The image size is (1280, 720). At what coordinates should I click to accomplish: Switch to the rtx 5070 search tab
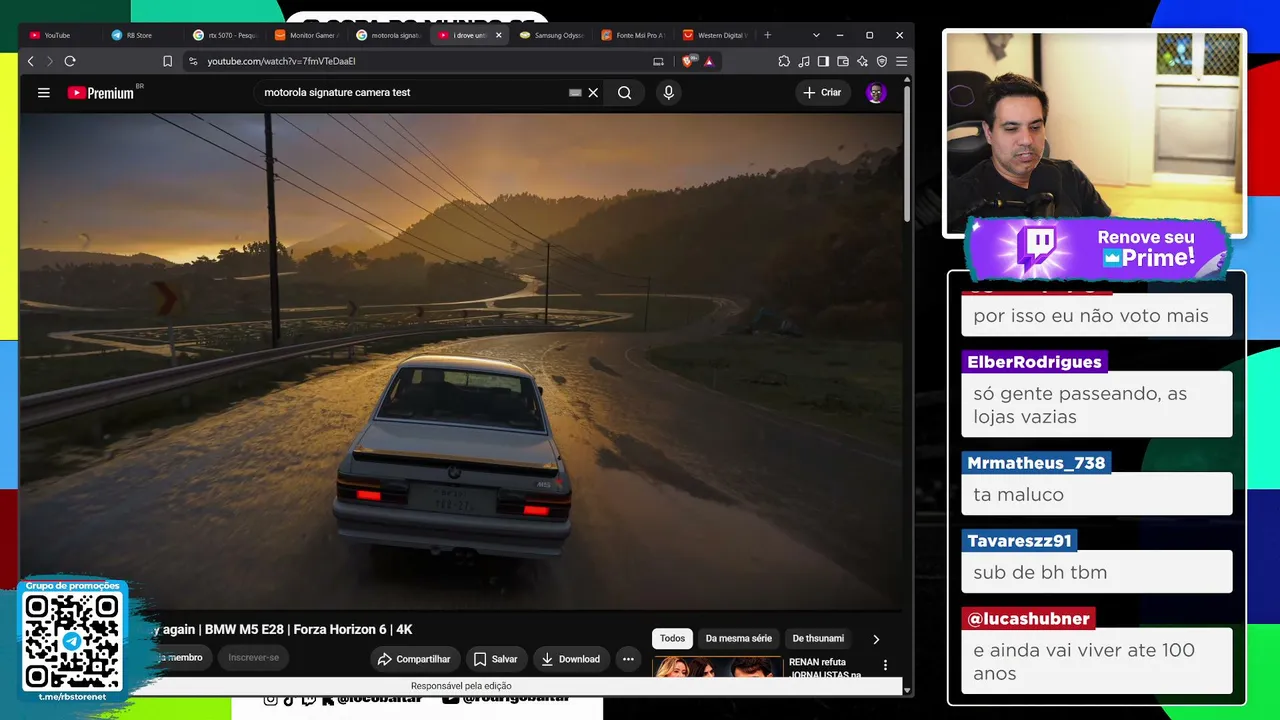point(224,35)
